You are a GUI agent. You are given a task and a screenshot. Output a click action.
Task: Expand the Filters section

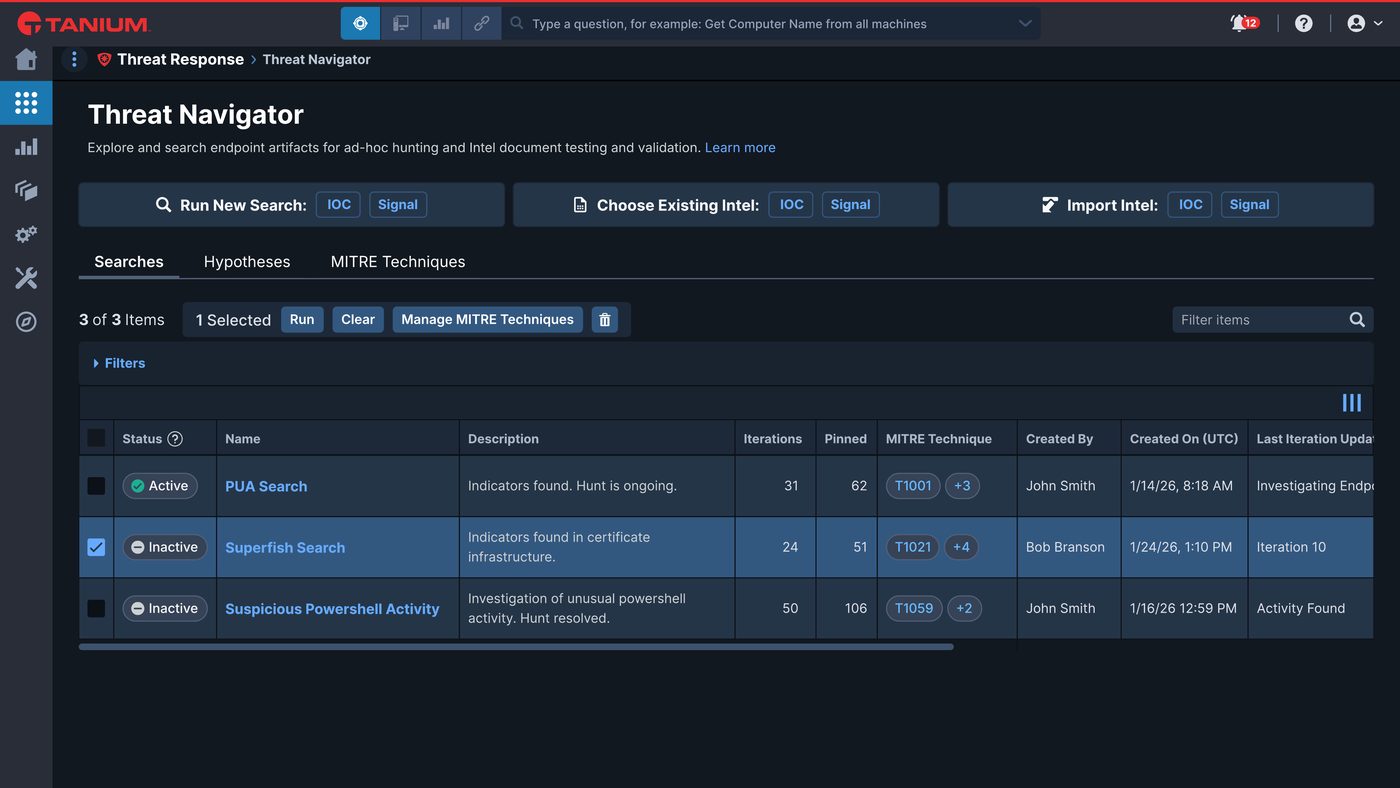tap(119, 363)
